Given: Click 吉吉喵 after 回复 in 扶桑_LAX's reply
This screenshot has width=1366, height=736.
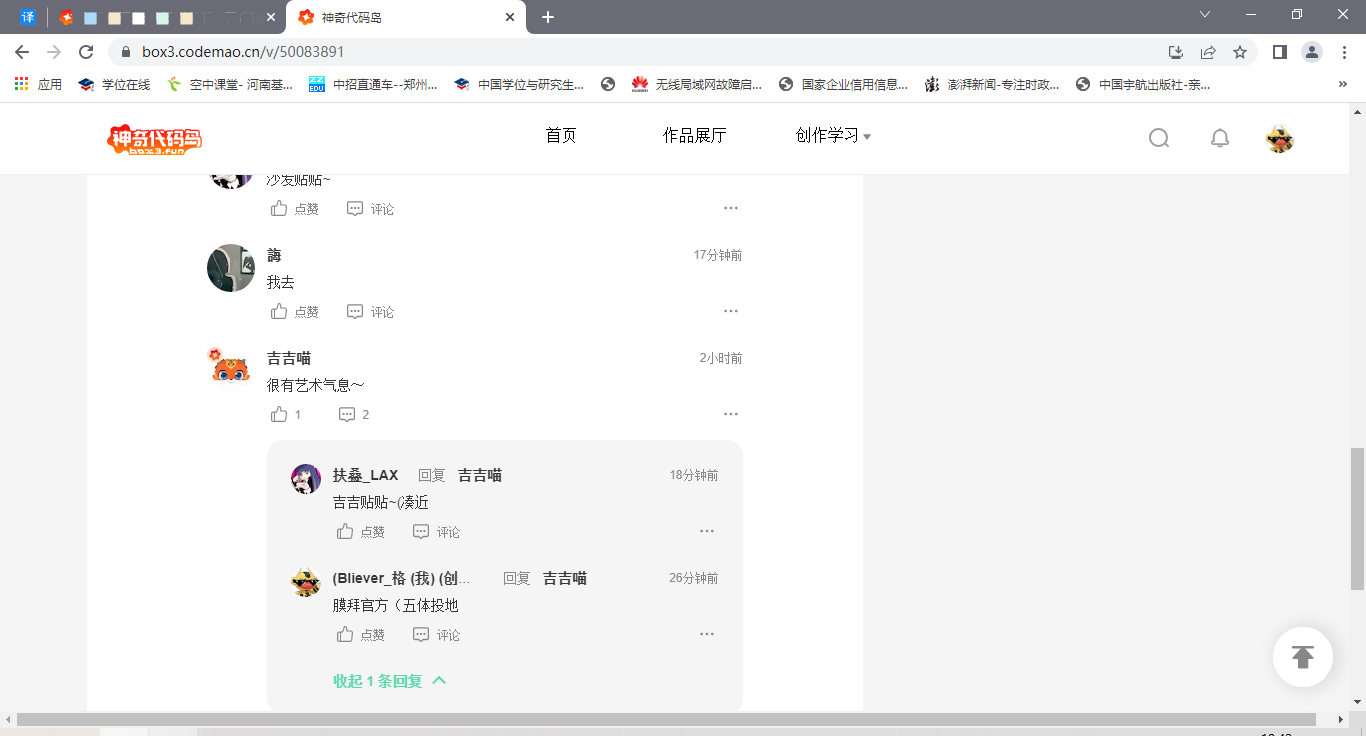Looking at the screenshot, I should point(480,476).
